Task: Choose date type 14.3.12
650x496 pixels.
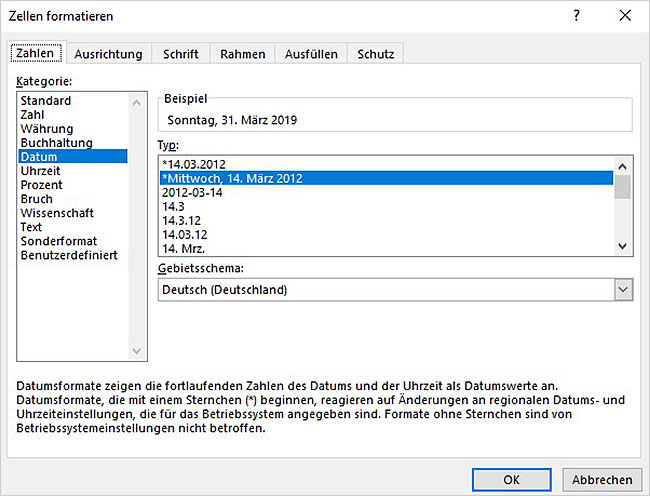Action: (386, 220)
